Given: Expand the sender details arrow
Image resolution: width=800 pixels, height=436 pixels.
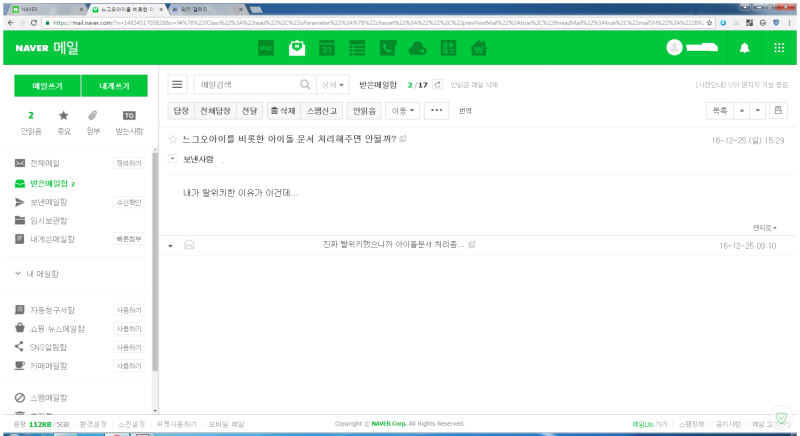Looking at the screenshot, I should click(172, 159).
